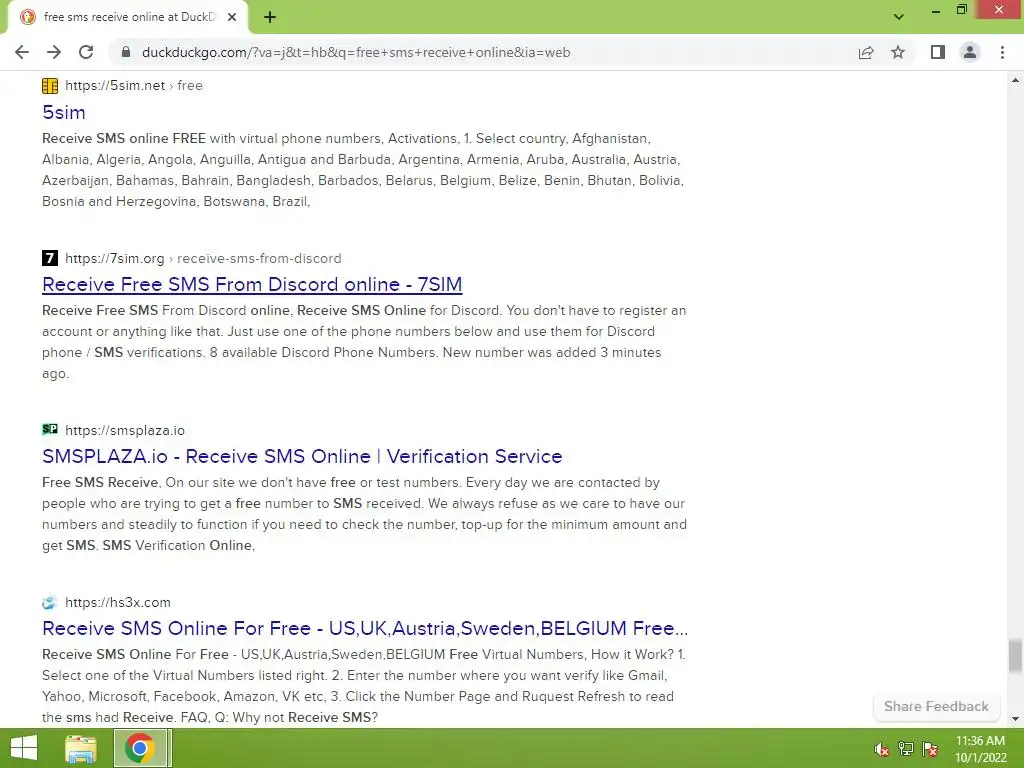This screenshot has height=768, width=1024.
Task: Open the Windows Start button
Action: point(24,748)
